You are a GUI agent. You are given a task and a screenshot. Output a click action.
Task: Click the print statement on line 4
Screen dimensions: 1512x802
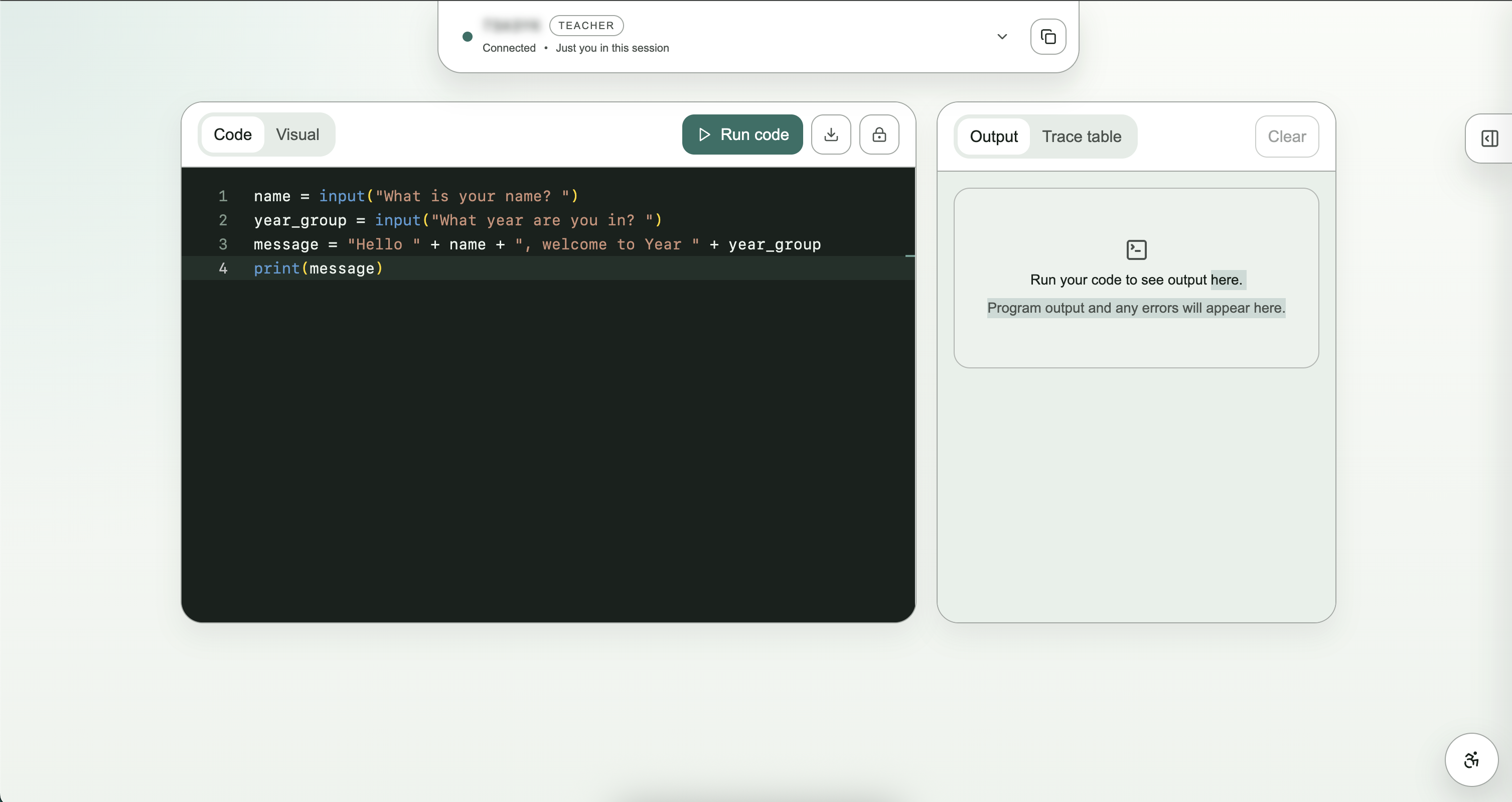coord(275,269)
